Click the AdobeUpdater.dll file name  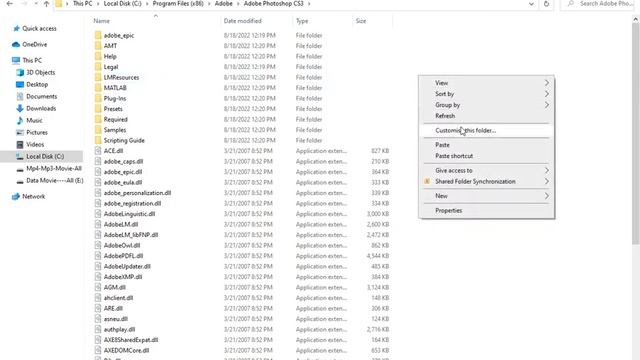[x=127, y=267]
